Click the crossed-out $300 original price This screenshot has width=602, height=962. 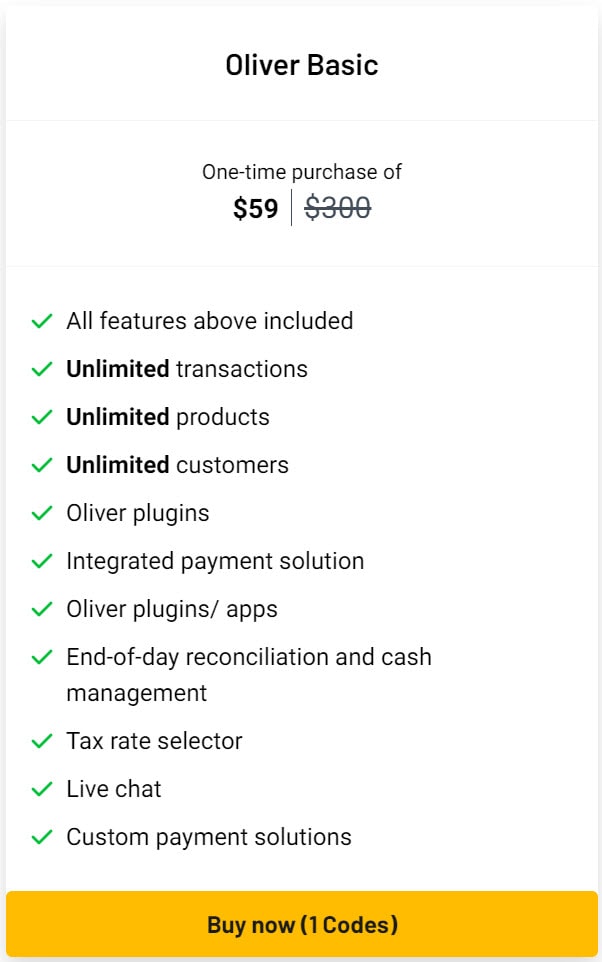[338, 207]
